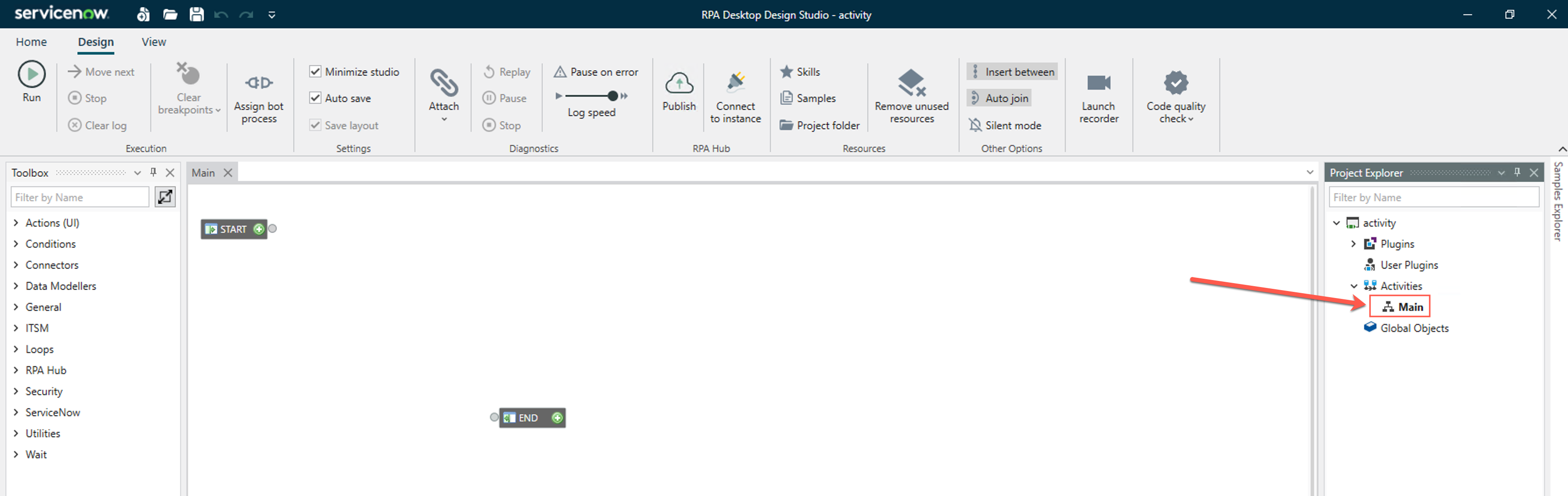Click the Stop button in Execution group
This screenshot has height=496, width=1568.
click(87, 98)
